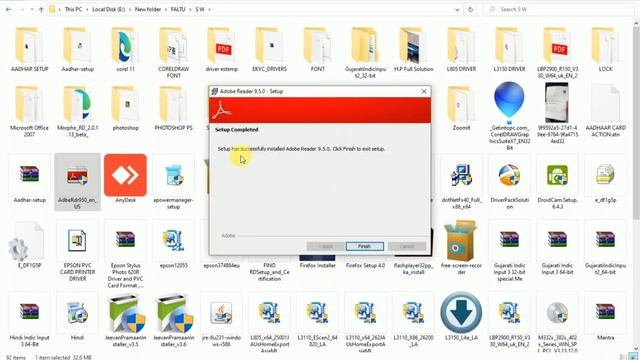Select the EPSON PVC CARD PRINTER DRIVER file

[78, 251]
